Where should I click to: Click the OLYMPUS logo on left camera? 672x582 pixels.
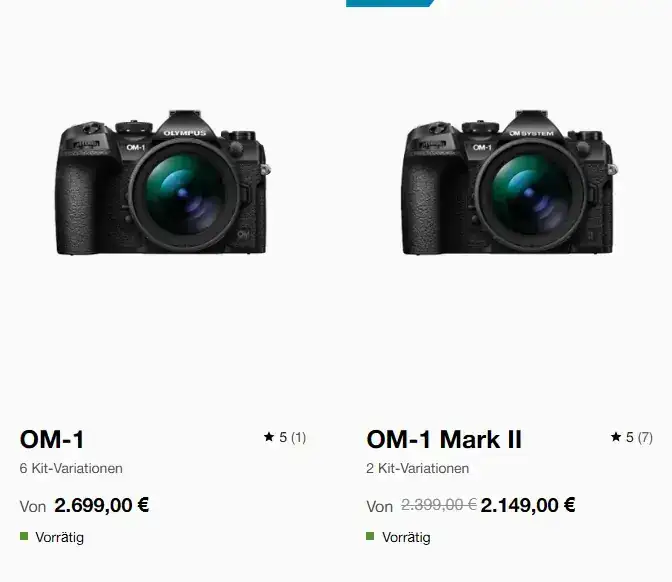[x=184, y=133]
